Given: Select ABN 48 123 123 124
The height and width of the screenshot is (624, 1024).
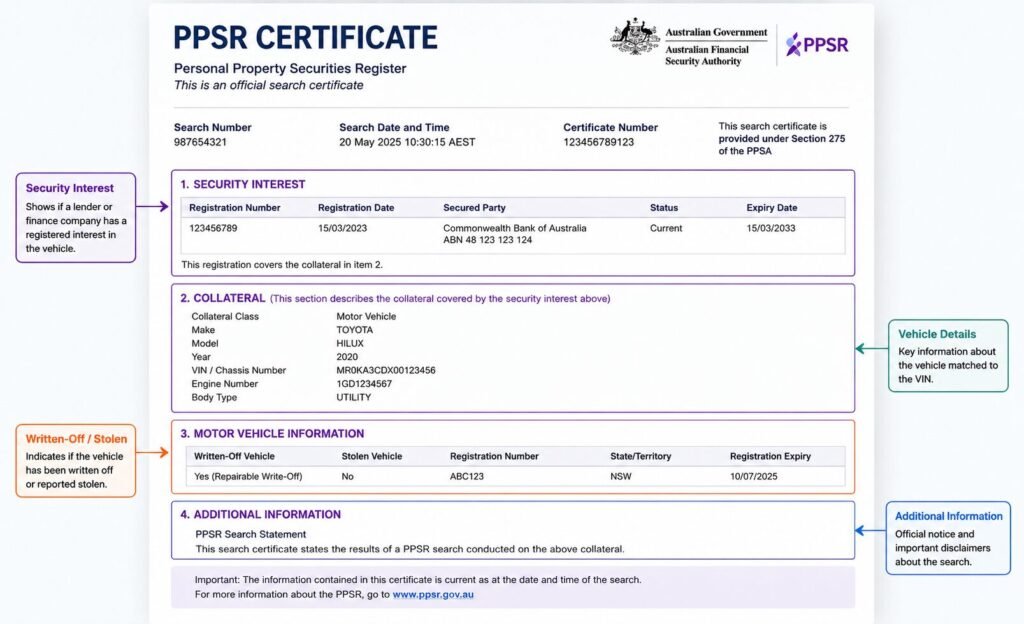Looking at the screenshot, I should pos(487,240).
